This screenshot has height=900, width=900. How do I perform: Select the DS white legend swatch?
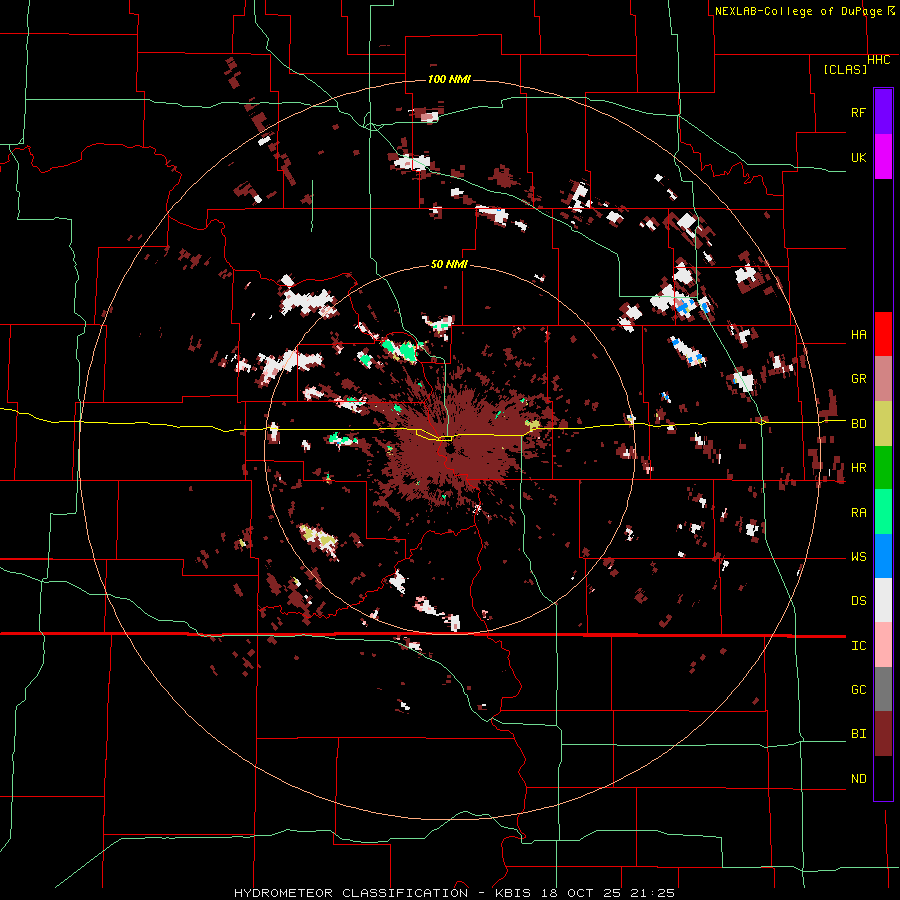(883, 600)
